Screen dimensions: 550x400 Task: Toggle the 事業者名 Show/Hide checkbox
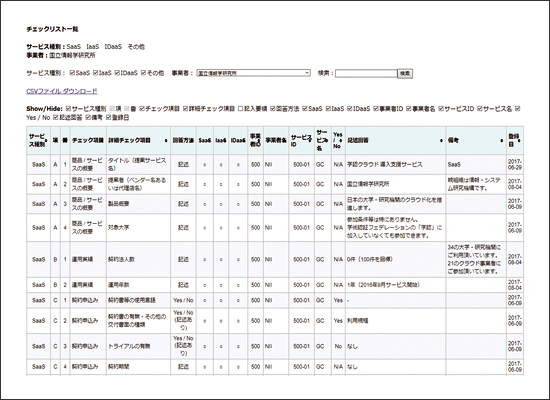409,109
